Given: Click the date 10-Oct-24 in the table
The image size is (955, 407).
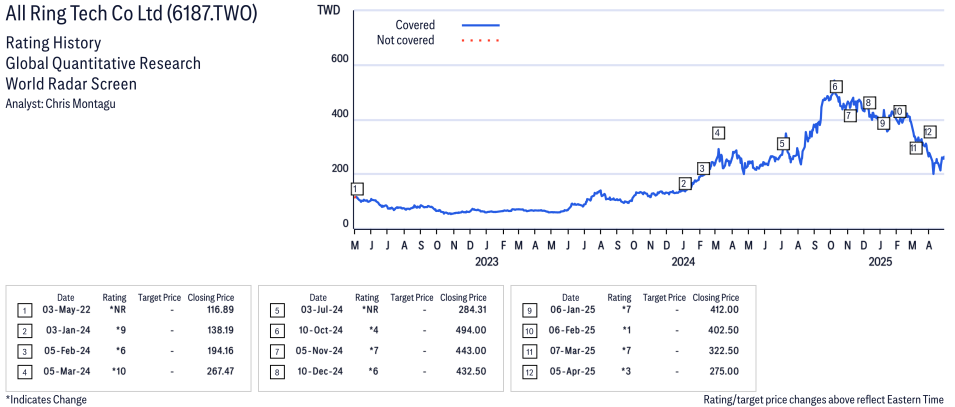Looking at the screenshot, I should [x=319, y=331].
